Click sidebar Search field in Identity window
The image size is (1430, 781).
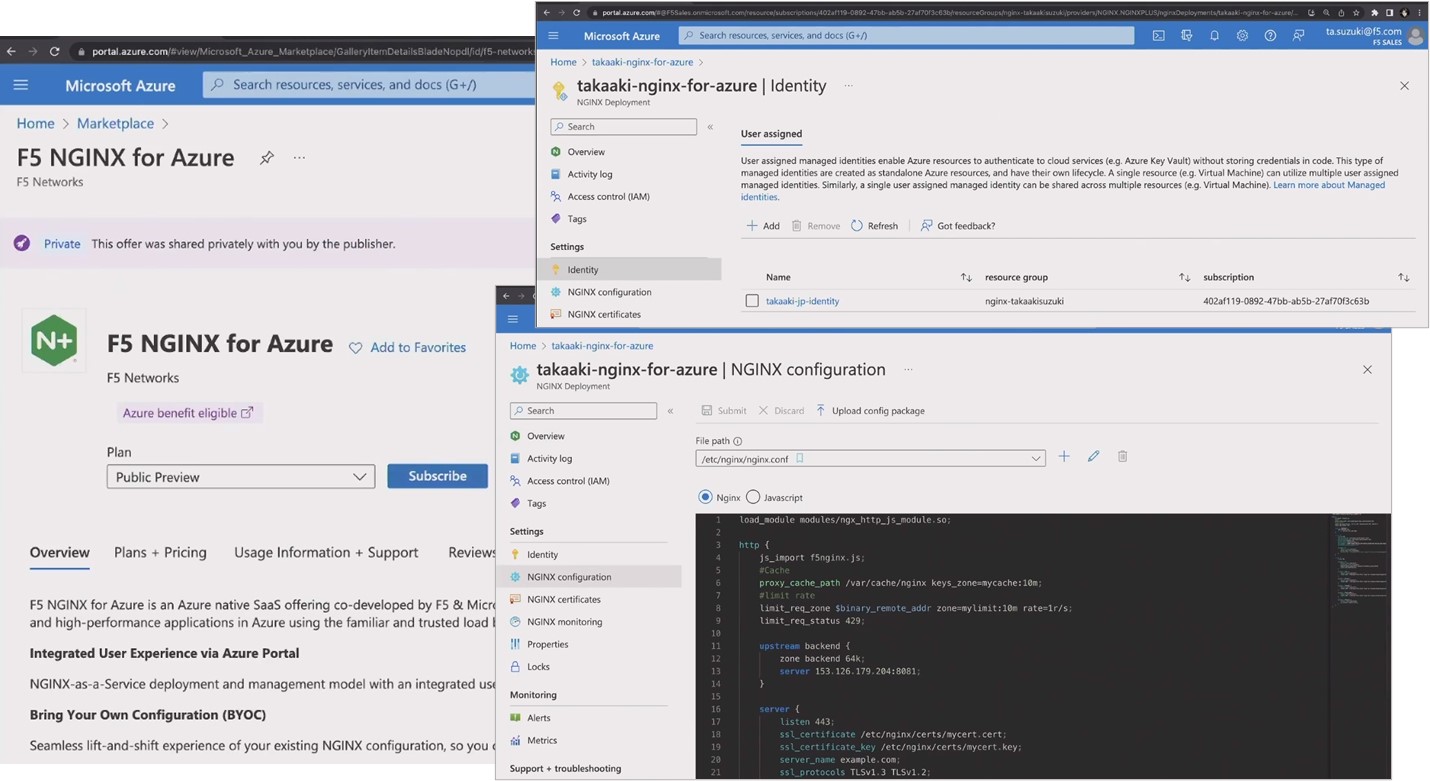coord(623,127)
